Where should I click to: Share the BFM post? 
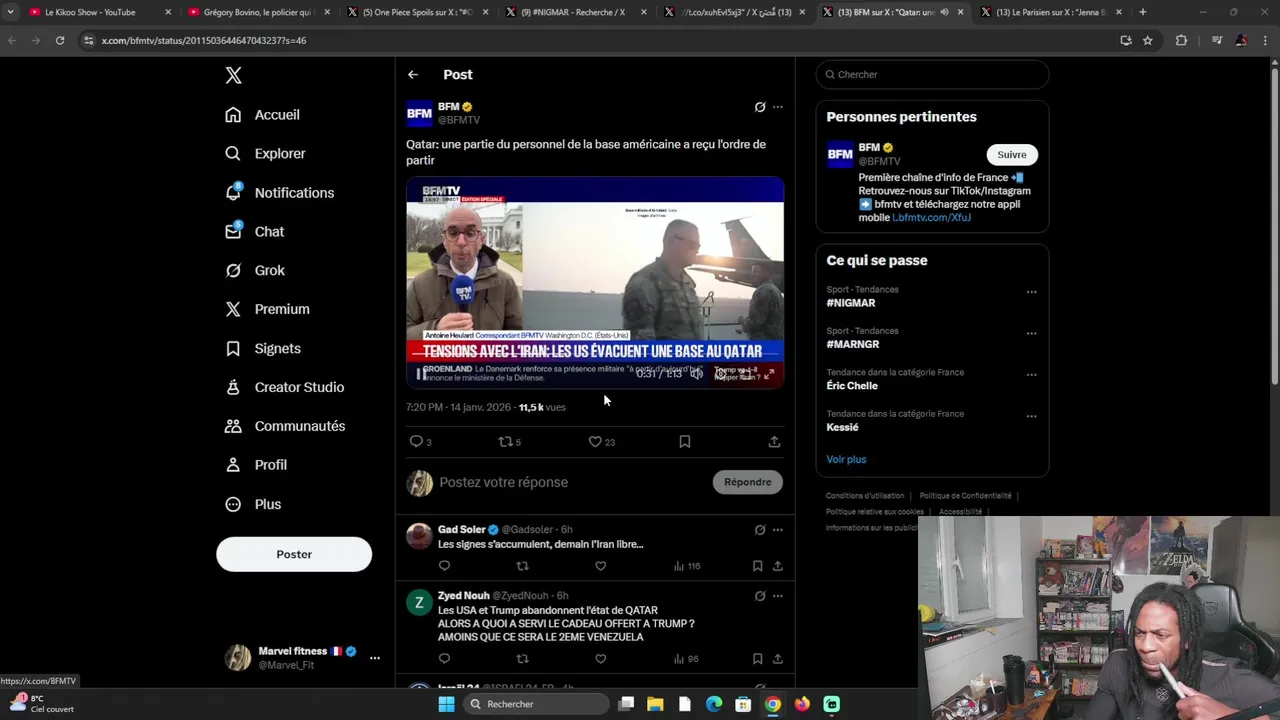click(774, 441)
